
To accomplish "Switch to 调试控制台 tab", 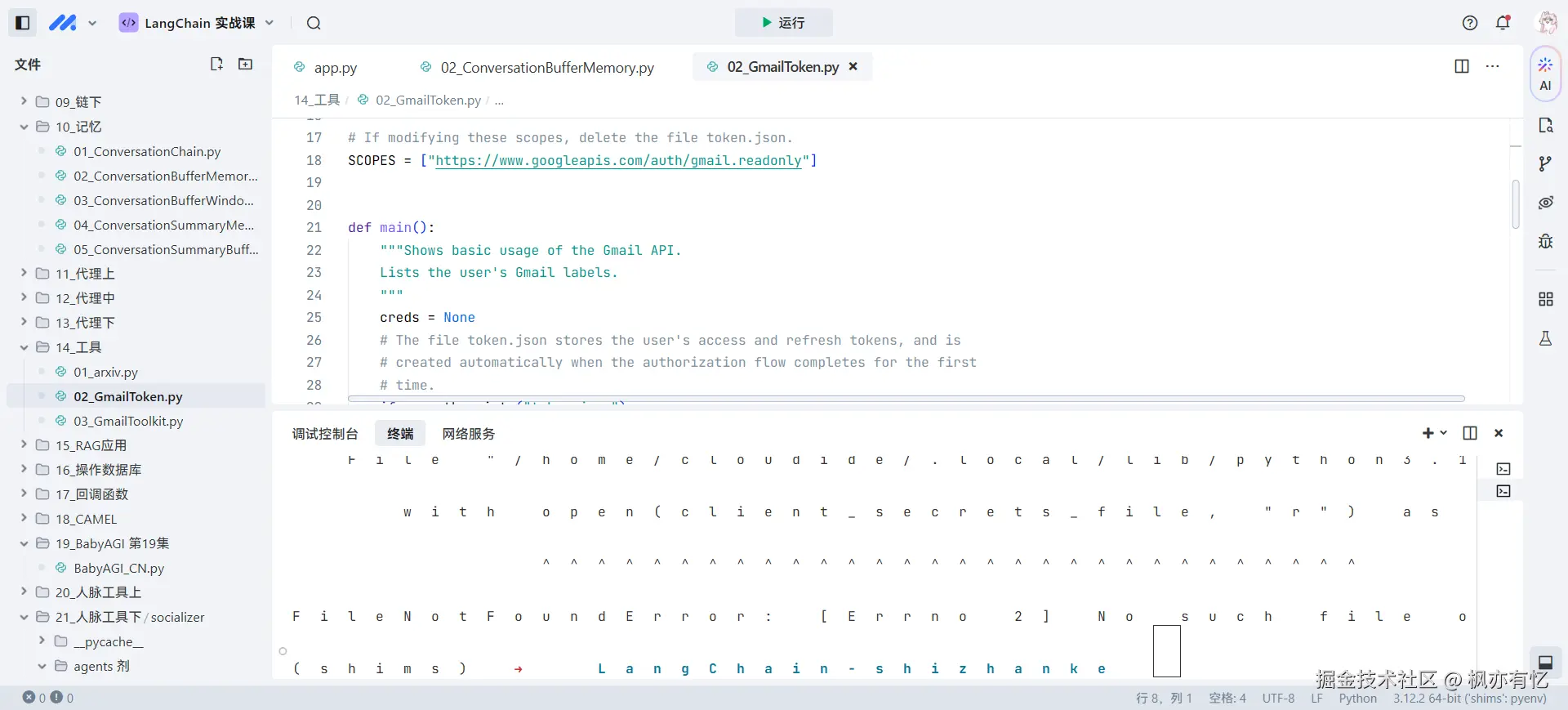I will coord(325,434).
